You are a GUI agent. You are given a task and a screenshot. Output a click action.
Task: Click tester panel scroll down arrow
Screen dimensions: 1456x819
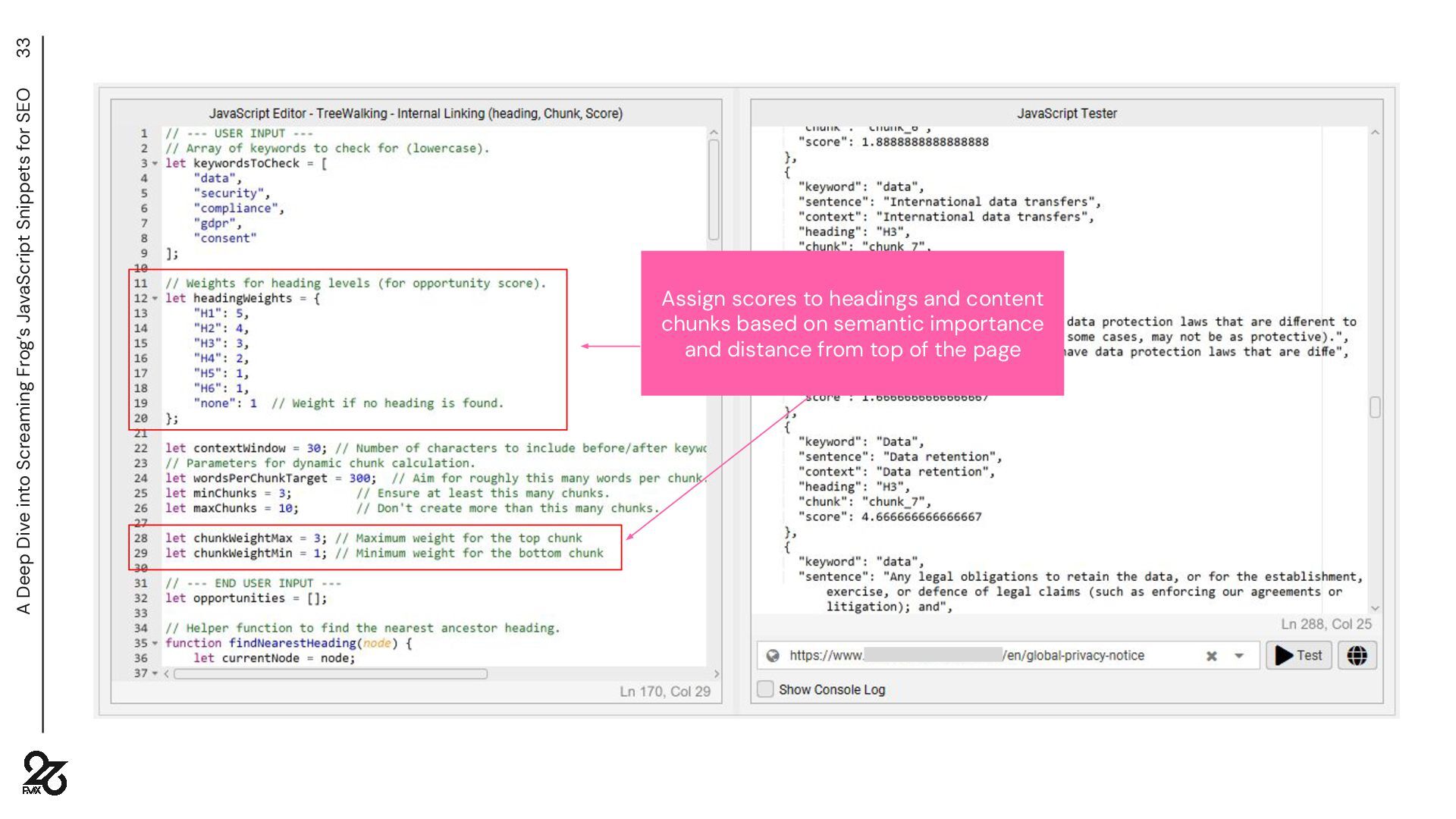[1375, 608]
